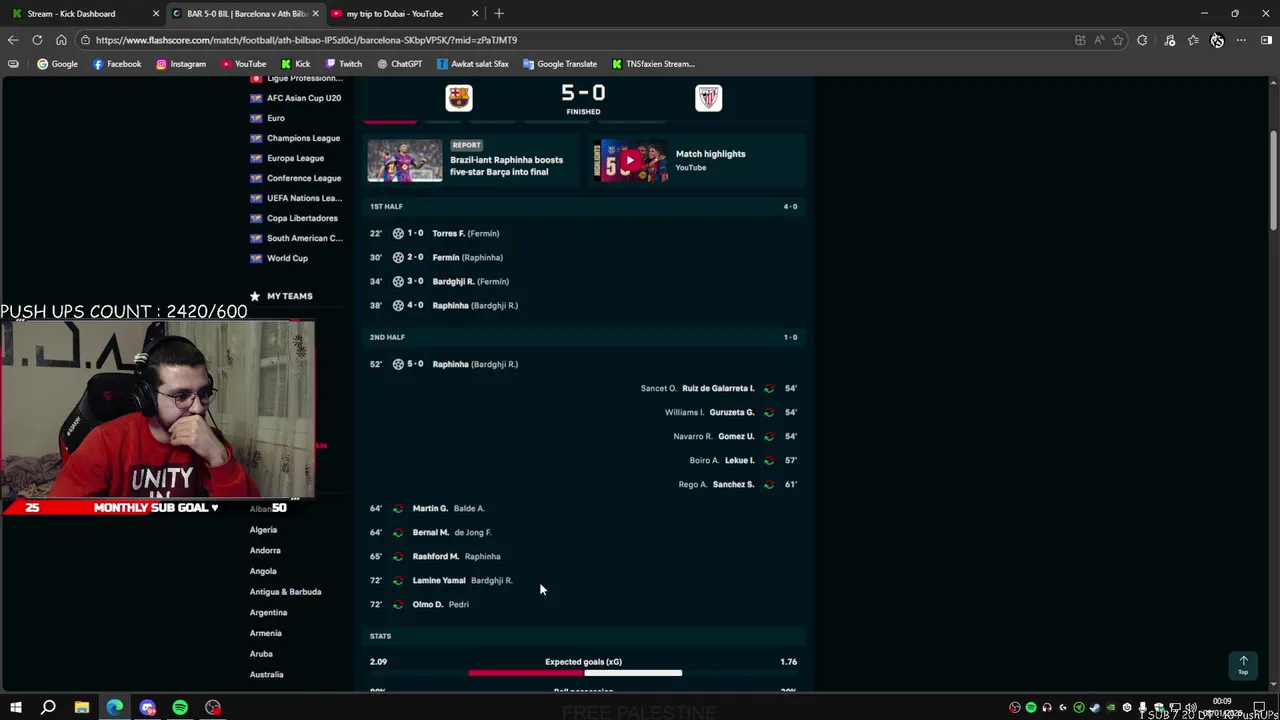Open Google bookmark

point(57,64)
